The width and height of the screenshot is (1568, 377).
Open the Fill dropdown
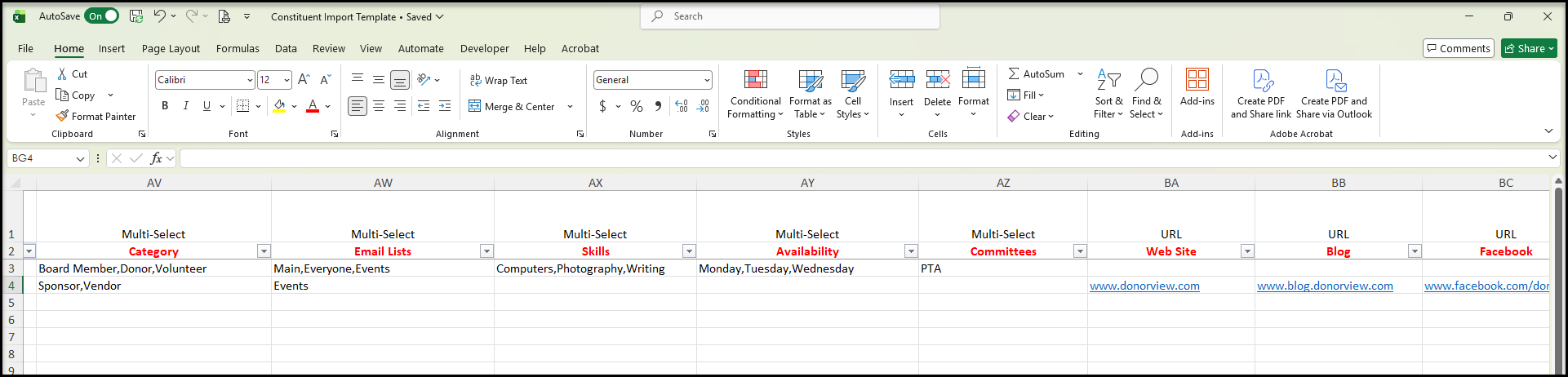click(x=1026, y=95)
